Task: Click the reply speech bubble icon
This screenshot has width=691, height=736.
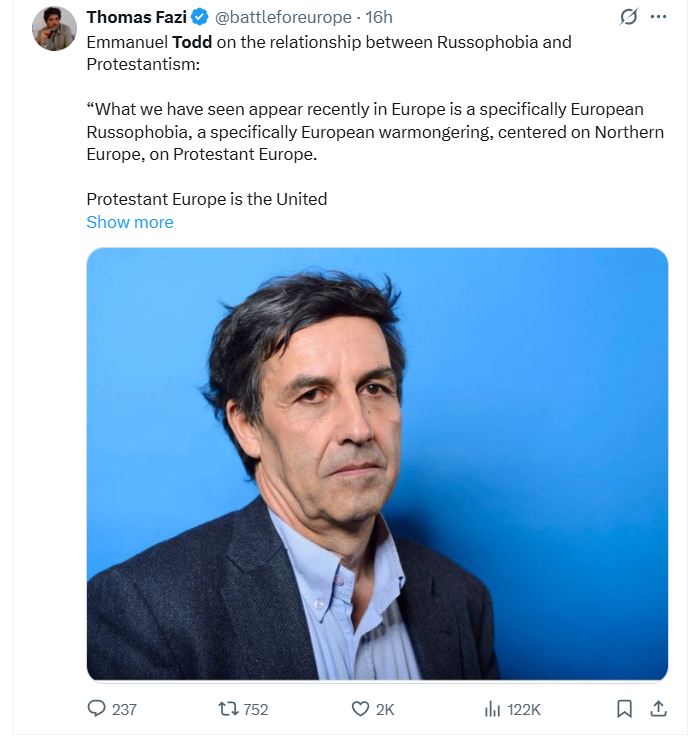Action: 96,709
